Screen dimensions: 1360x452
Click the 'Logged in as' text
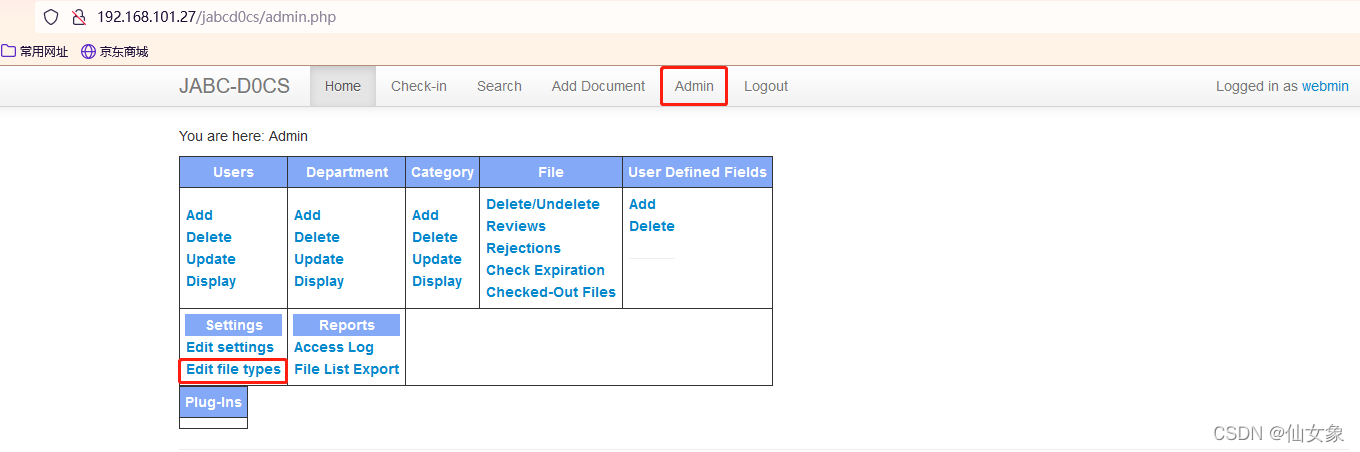tap(1257, 86)
